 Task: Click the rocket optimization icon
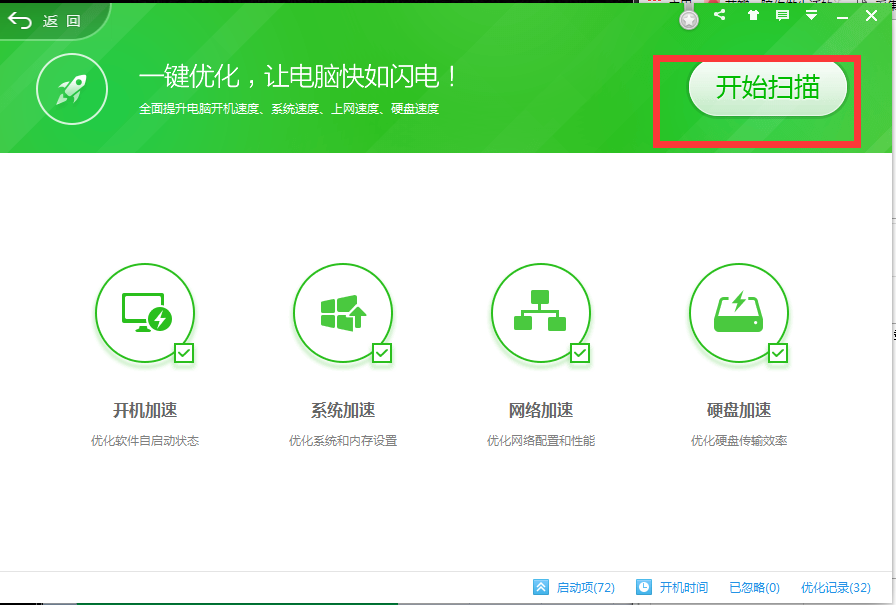[72, 89]
